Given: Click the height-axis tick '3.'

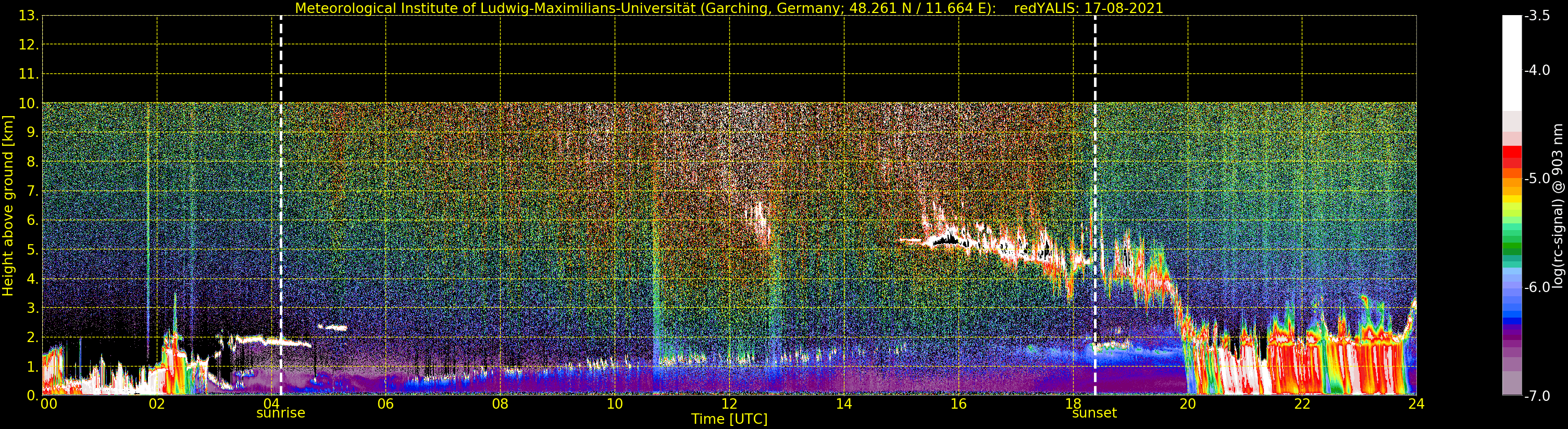Looking at the screenshot, I should coord(33,308).
